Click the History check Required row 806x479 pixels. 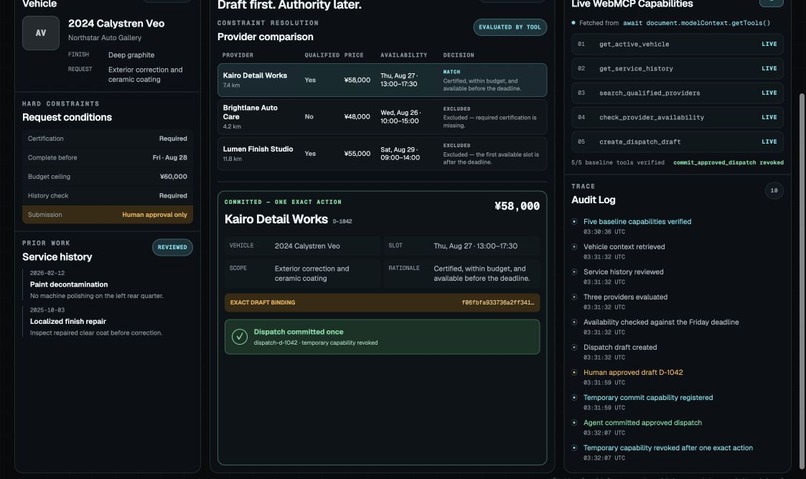click(x=107, y=196)
